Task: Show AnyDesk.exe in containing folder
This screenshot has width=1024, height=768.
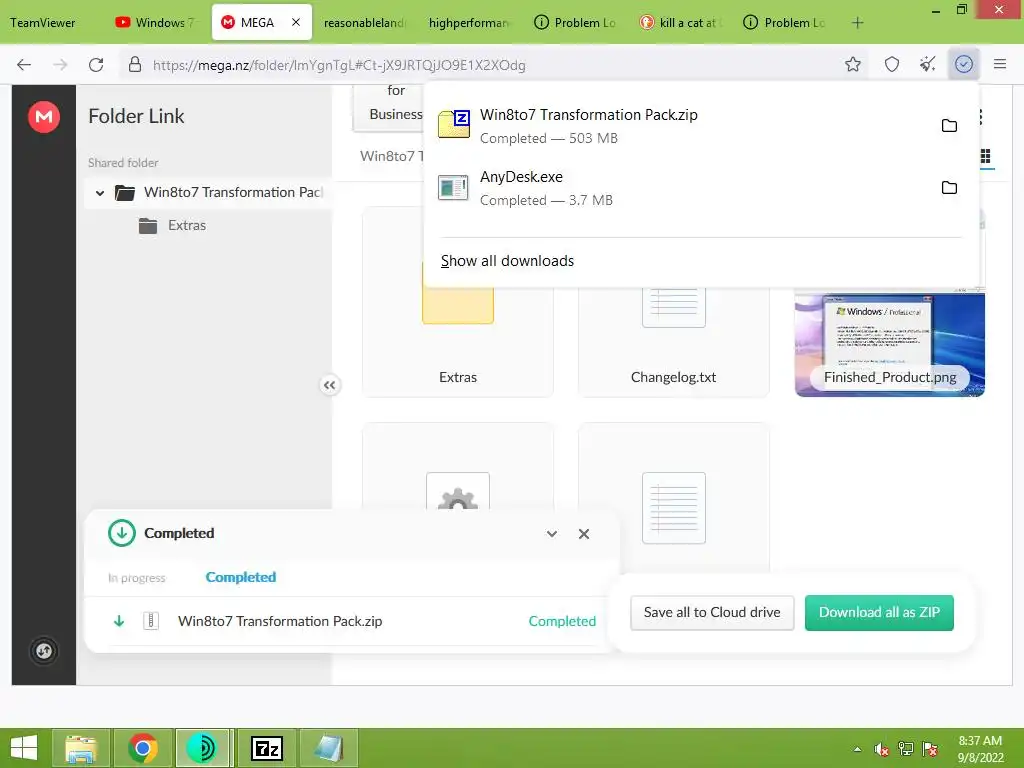Action: pyautogui.click(x=950, y=187)
